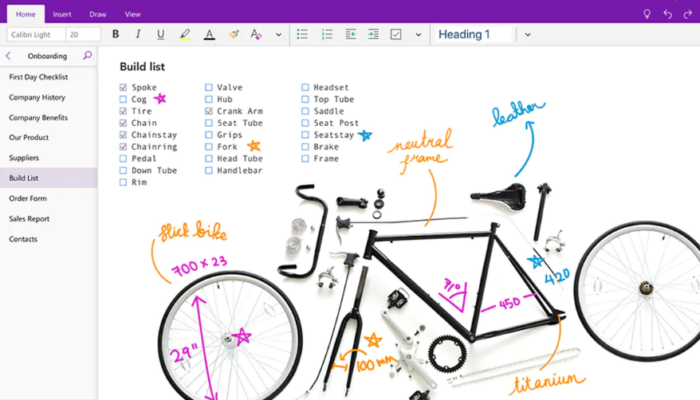Uncheck the Spoke checkbox

(123, 88)
